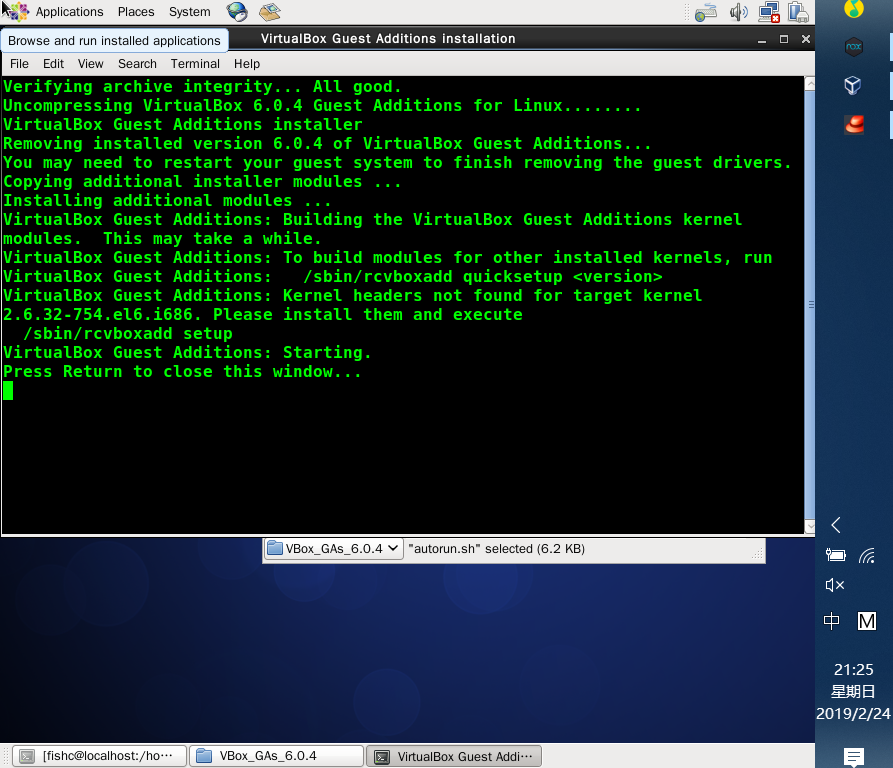
Task: Open the VBox_GAs_6.0.4 location dropdown
Action: [x=334, y=549]
